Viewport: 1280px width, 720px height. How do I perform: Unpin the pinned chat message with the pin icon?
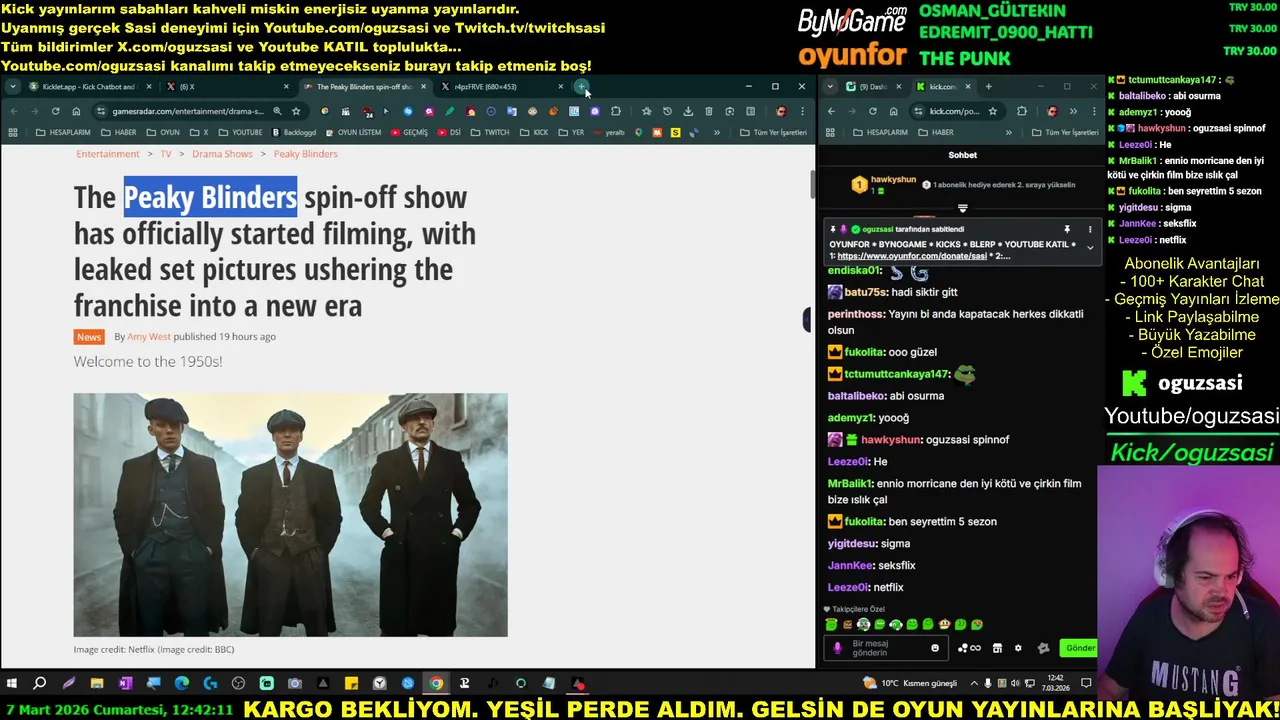[x=1067, y=229]
